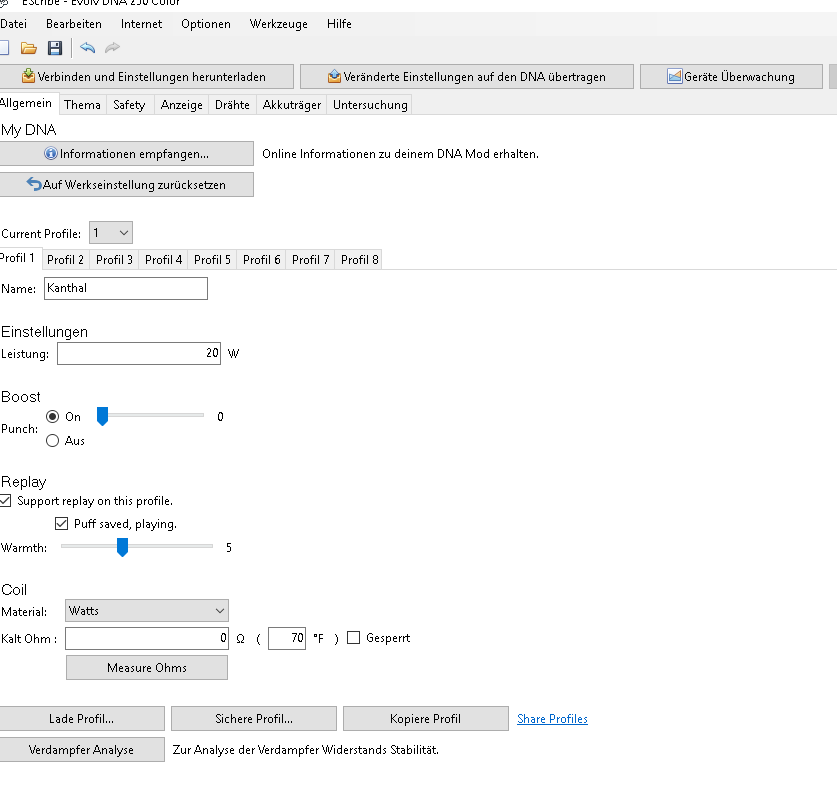The height and width of the screenshot is (786, 837).
Task: Click Informationen empfangen button
Action: pyautogui.click(x=126, y=154)
